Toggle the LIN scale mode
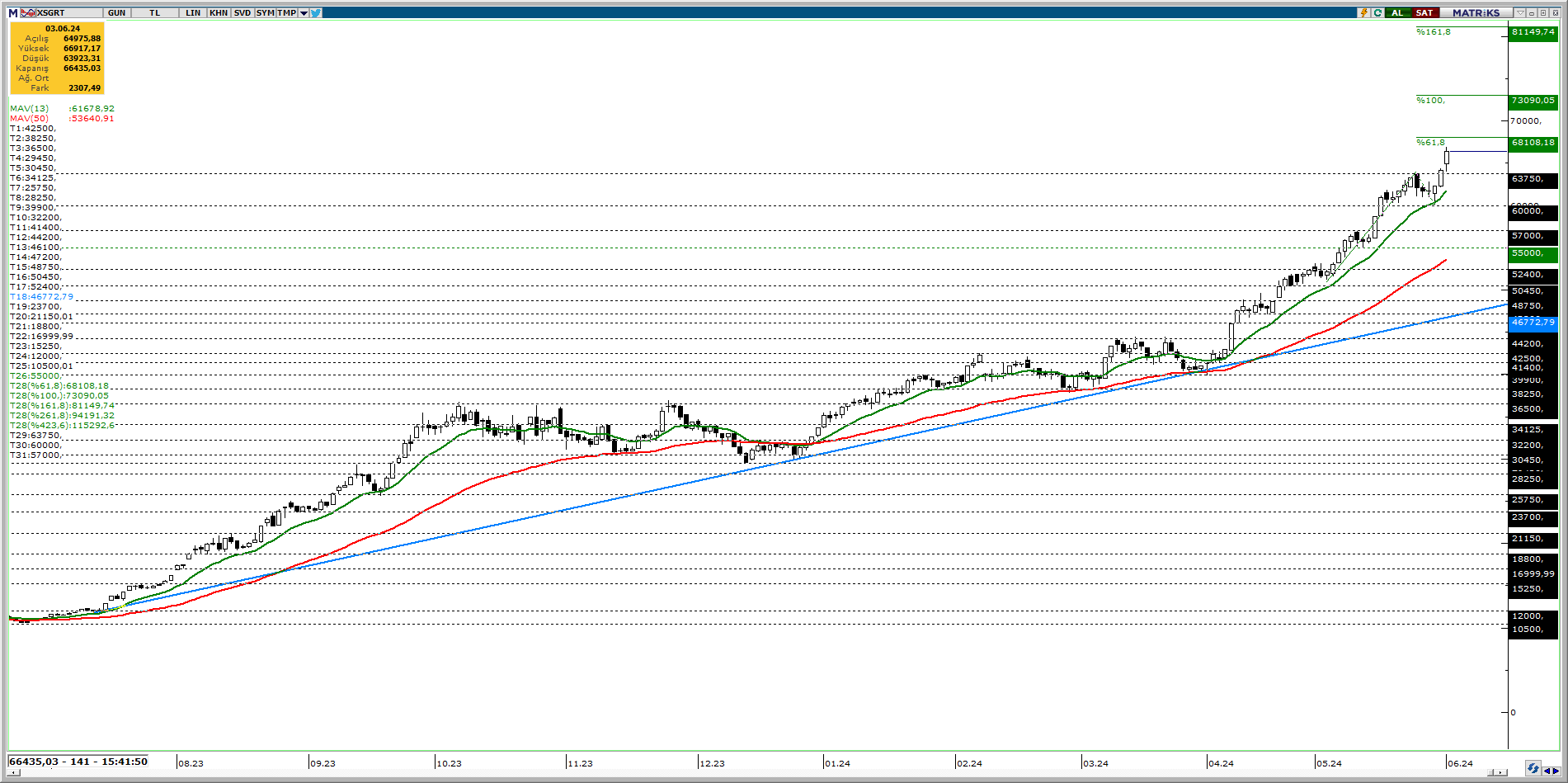The height and width of the screenshot is (783, 1568). click(x=193, y=12)
